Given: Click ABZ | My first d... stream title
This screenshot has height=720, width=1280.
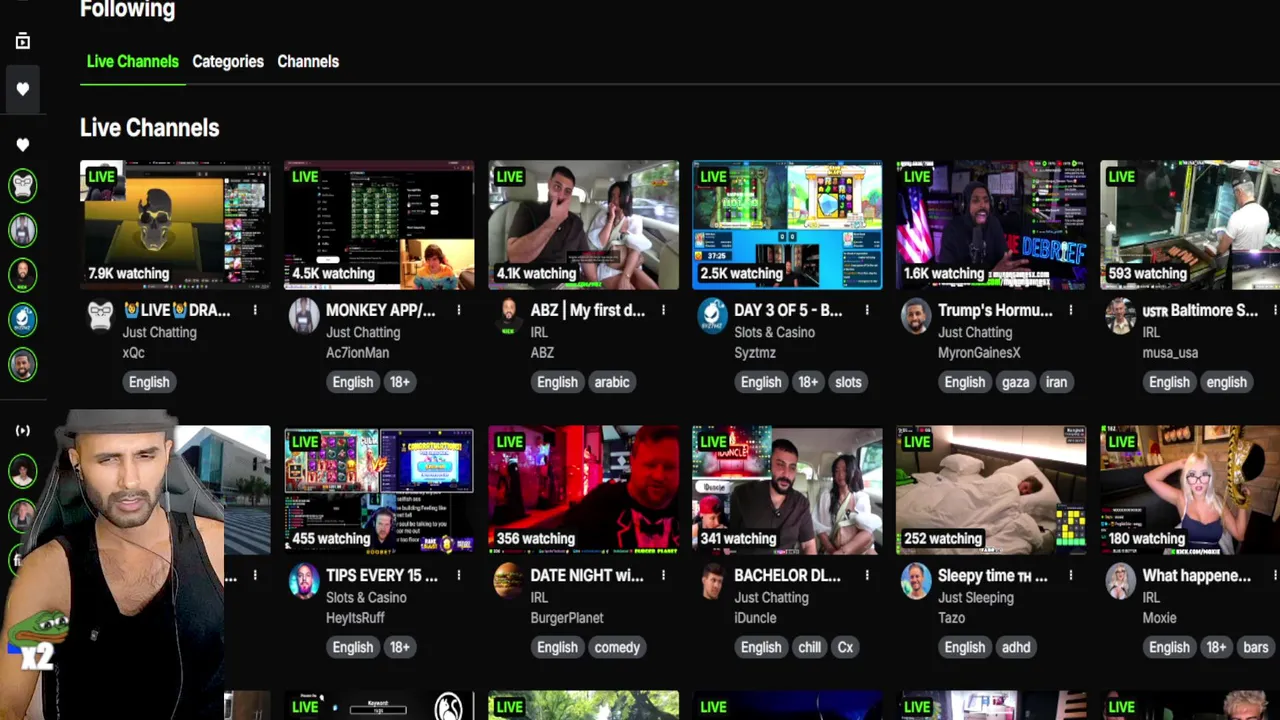Looking at the screenshot, I should pyautogui.click(x=588, y=310).
